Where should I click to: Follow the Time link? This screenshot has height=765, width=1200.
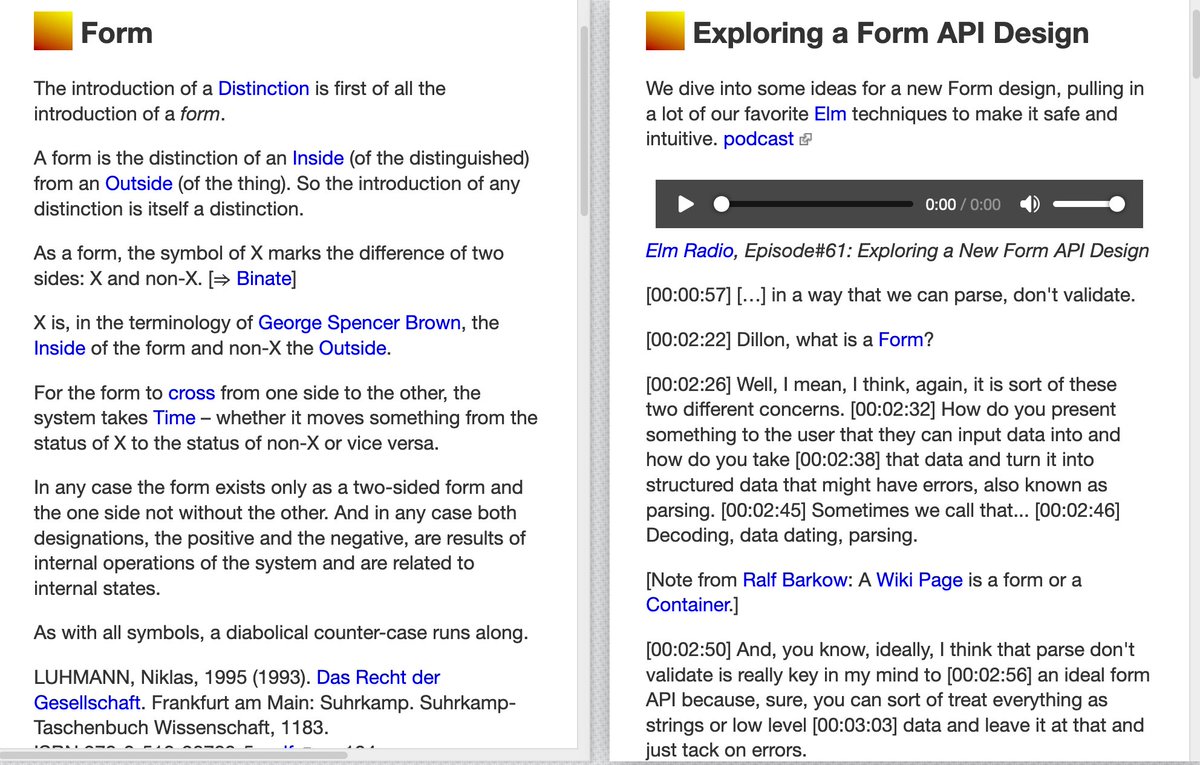(174, 417)
